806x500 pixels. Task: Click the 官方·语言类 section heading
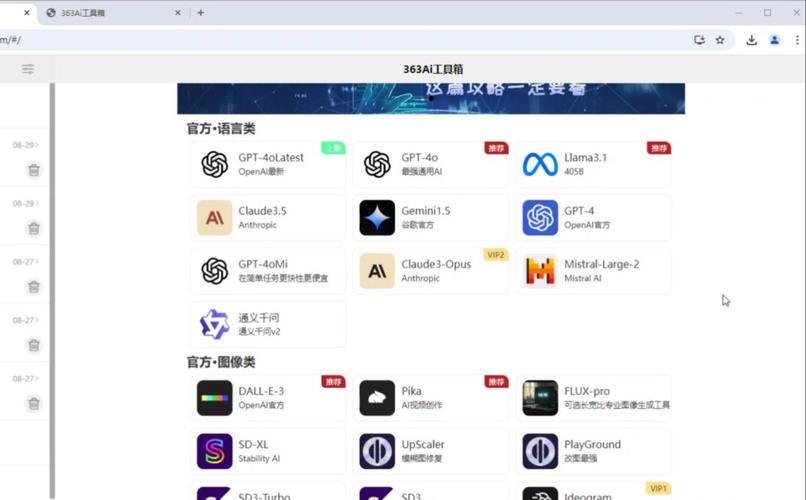(221, 128)
